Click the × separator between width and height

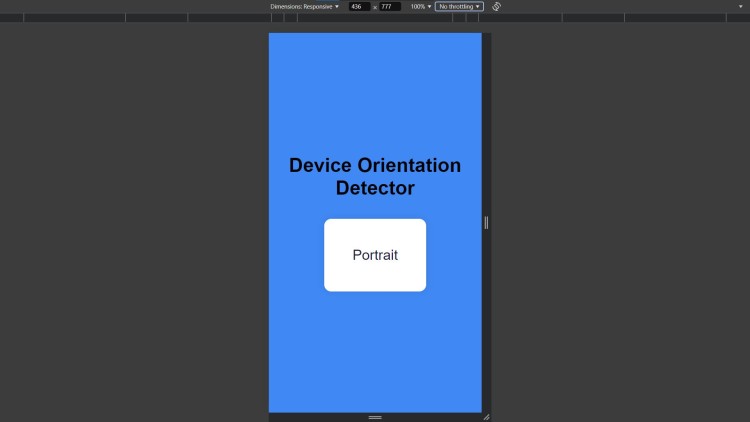(x=375, y=7)
